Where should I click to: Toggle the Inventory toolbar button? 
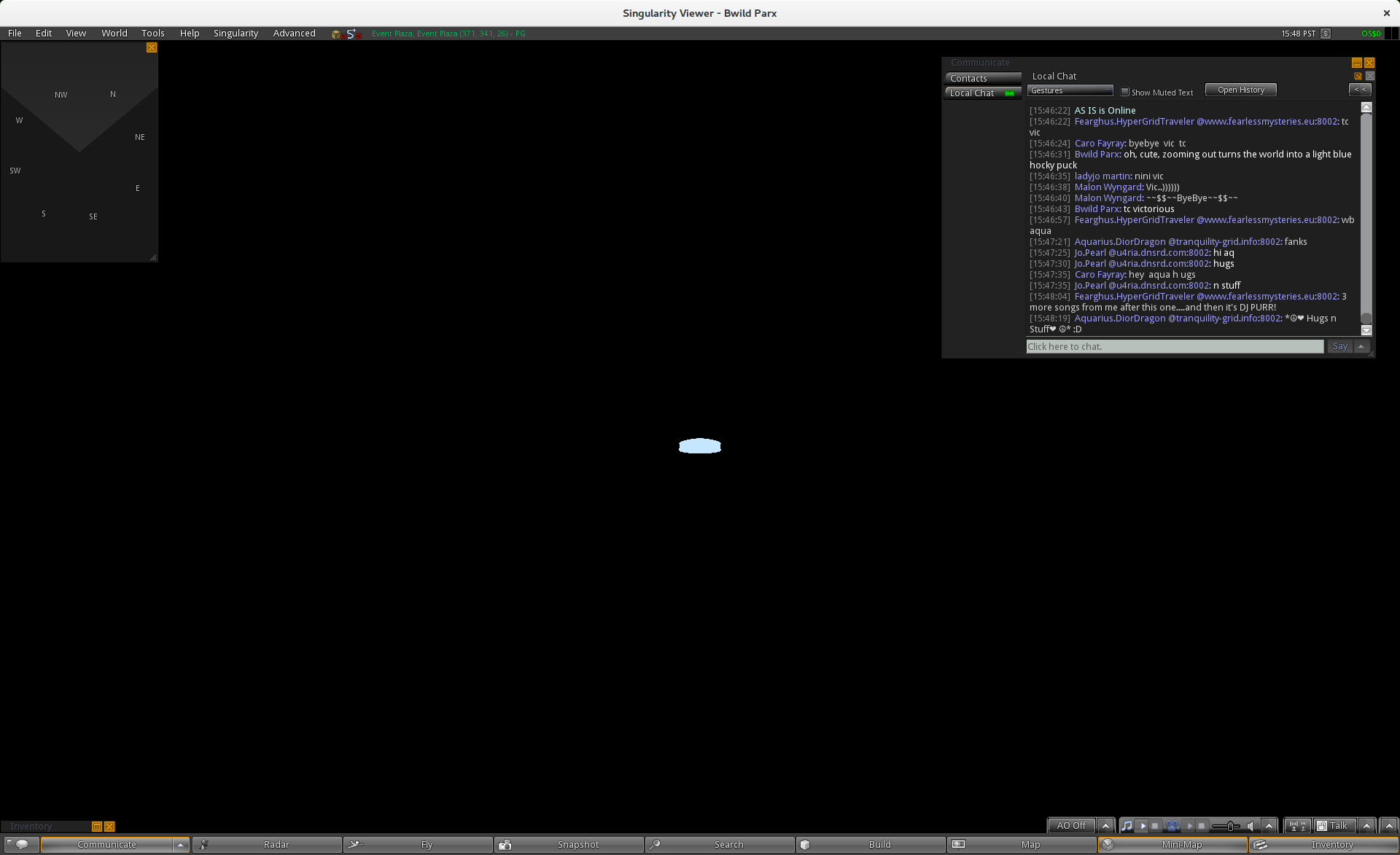coord(1324,844)
